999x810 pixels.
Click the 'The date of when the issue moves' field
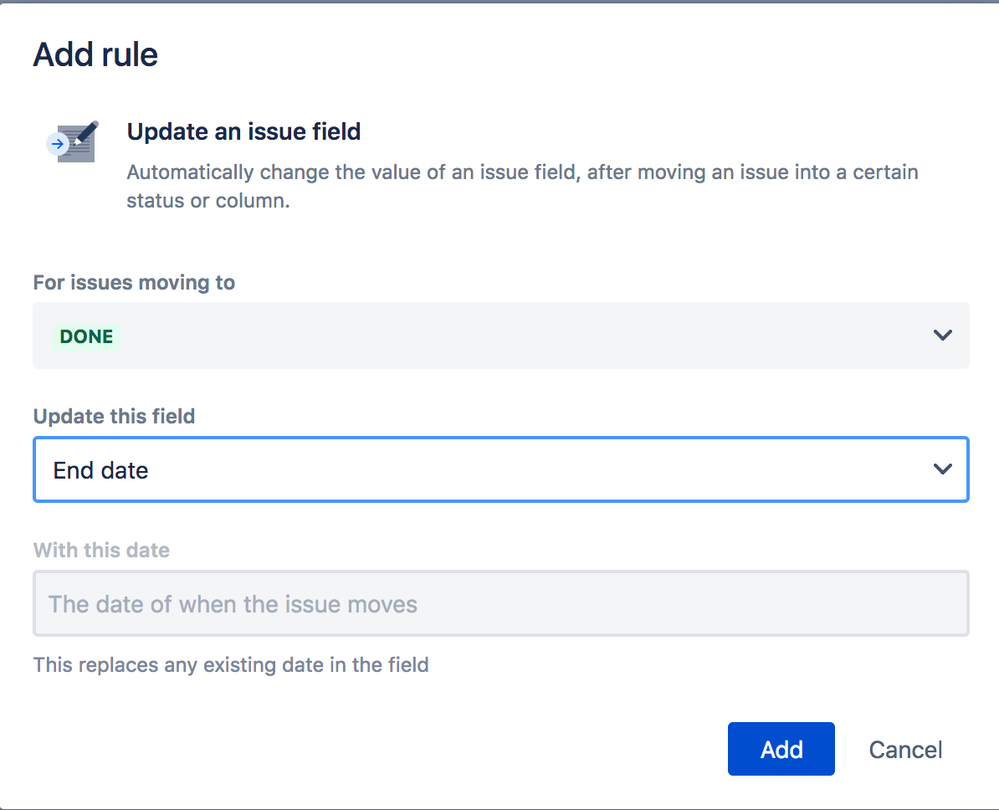[x=500, y=604]
